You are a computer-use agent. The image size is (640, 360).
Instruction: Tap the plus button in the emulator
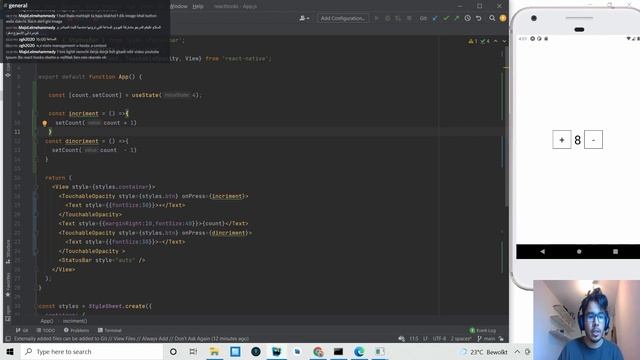pos(562,140)
